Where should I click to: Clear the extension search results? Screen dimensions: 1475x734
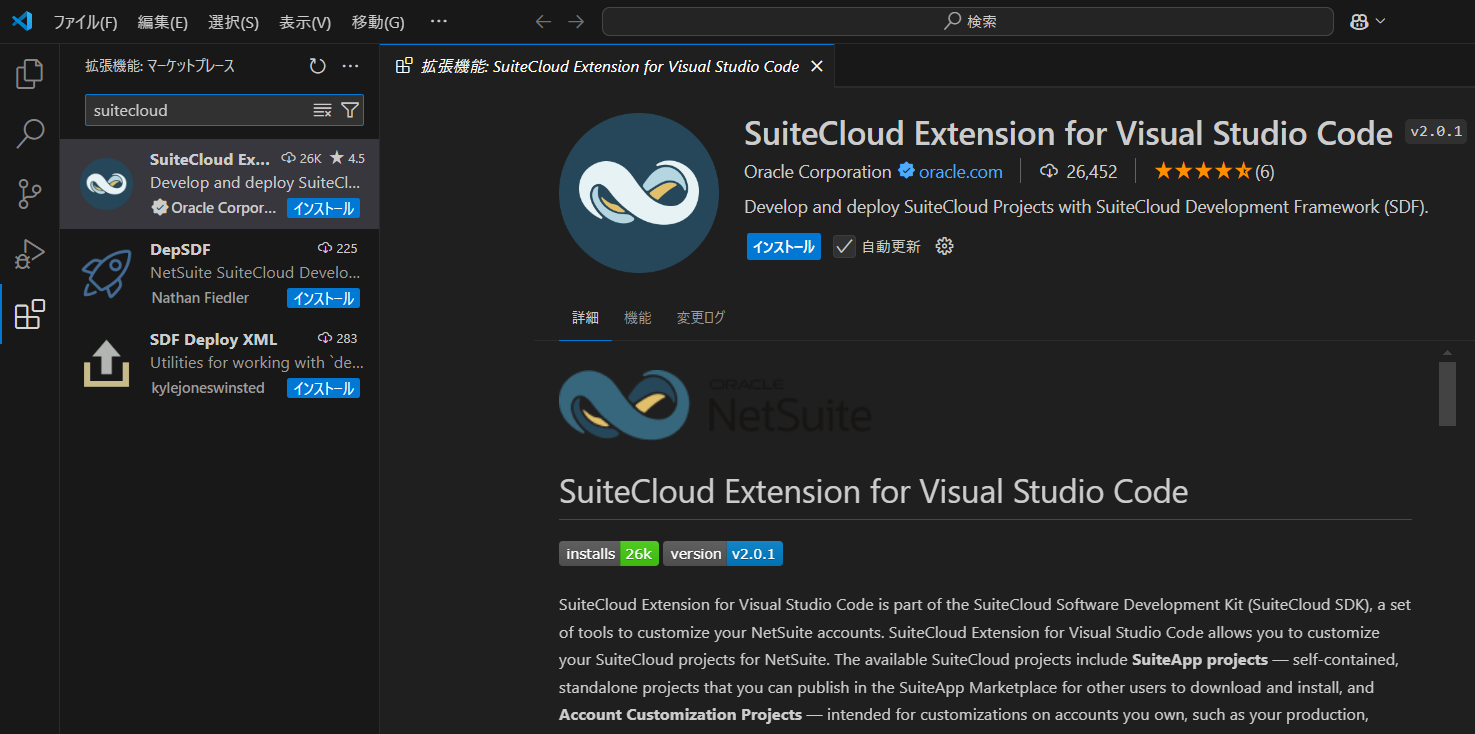322,110
